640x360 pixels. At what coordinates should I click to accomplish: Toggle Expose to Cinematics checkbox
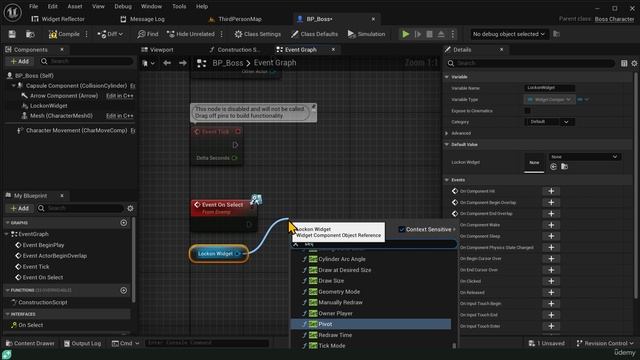[527, 111]
